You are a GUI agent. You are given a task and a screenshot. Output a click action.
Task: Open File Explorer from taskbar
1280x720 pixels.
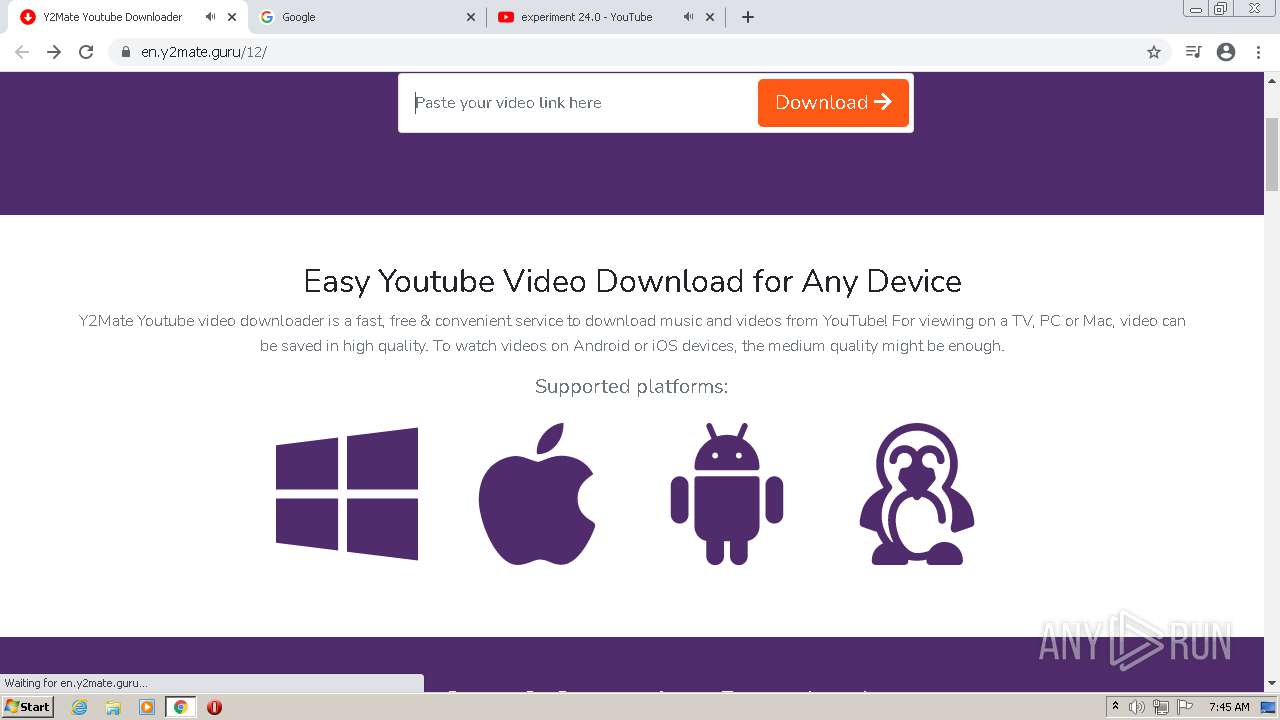tap(113, 707)
